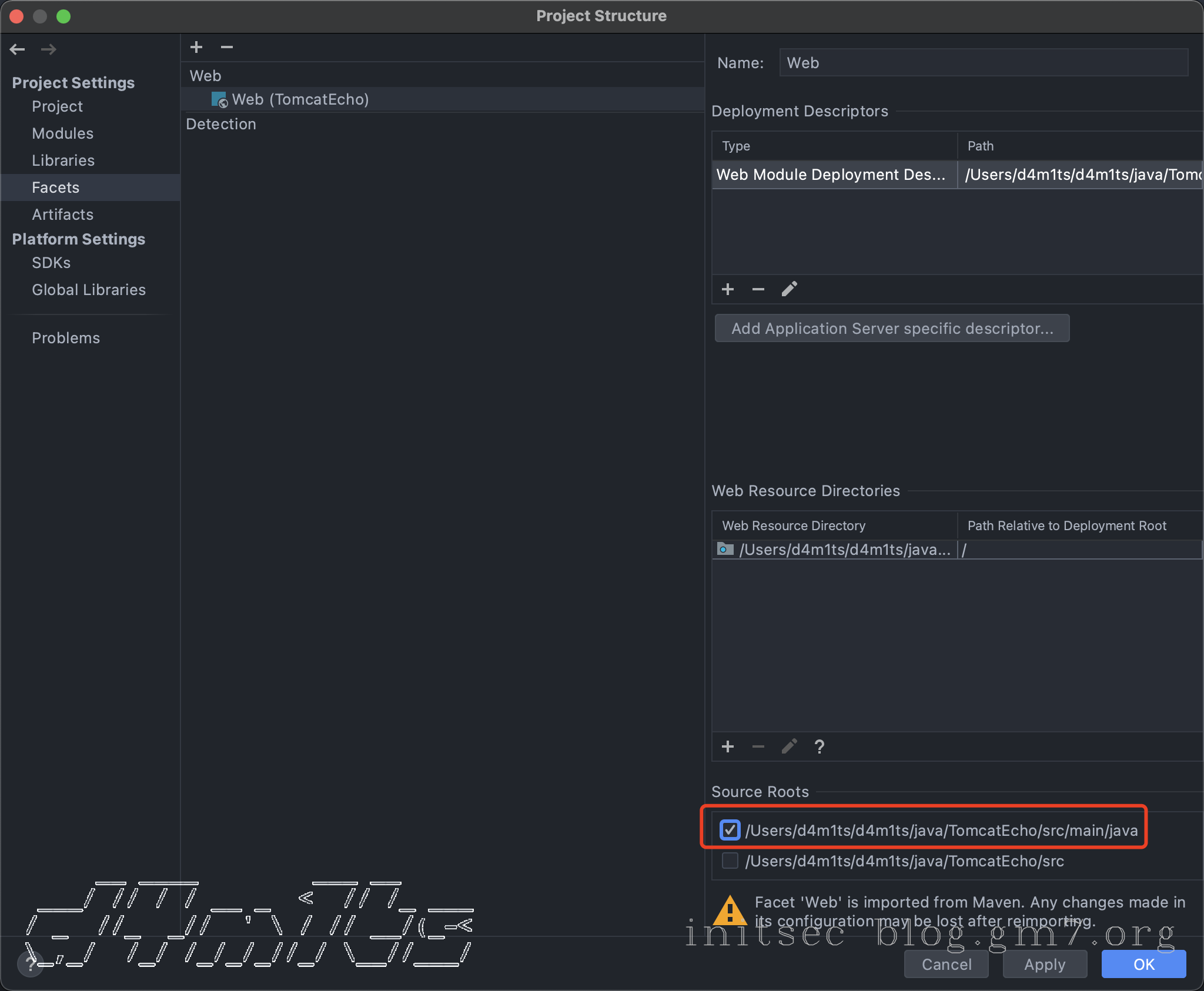
Task: Click the Apply button
Action: pos(1044,965)
